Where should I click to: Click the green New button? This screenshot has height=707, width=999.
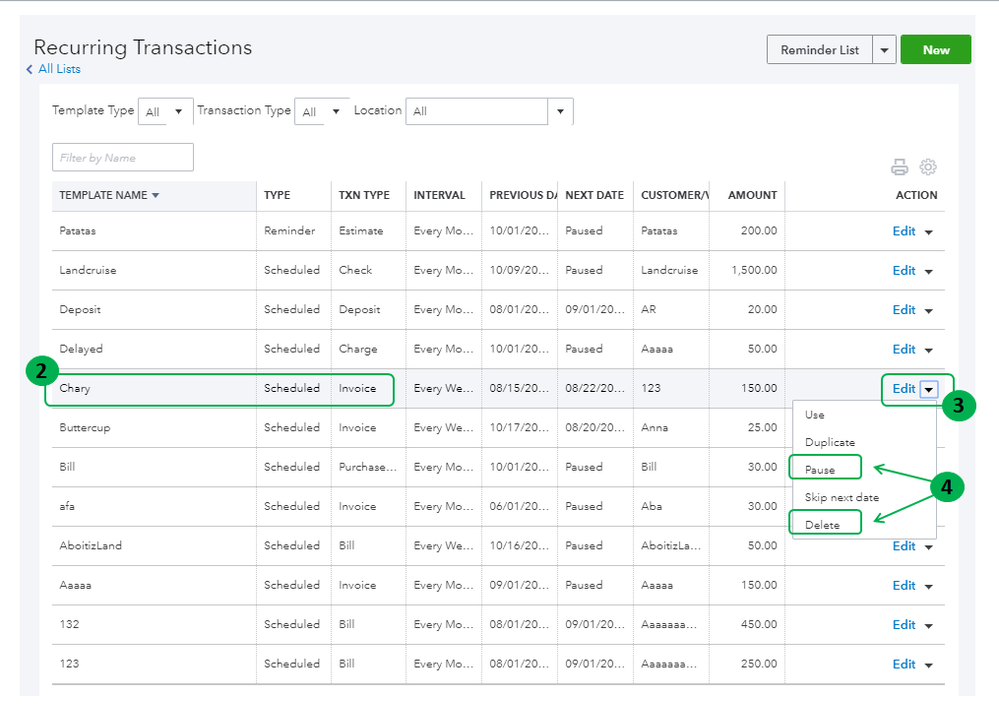pyautogui.click(x=936, y=50)
